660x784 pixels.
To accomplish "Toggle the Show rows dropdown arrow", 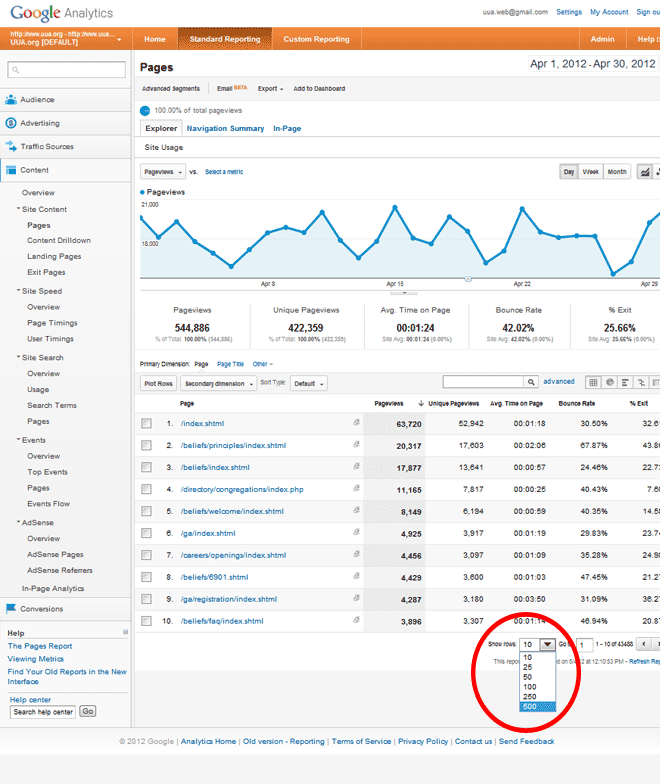I will pos(548,644).
